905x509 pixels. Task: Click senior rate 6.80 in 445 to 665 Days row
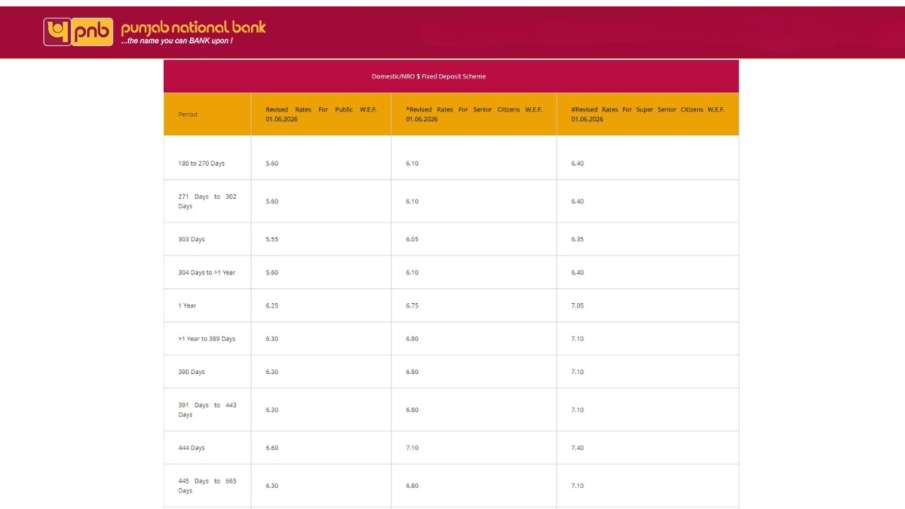click(412, 485)
